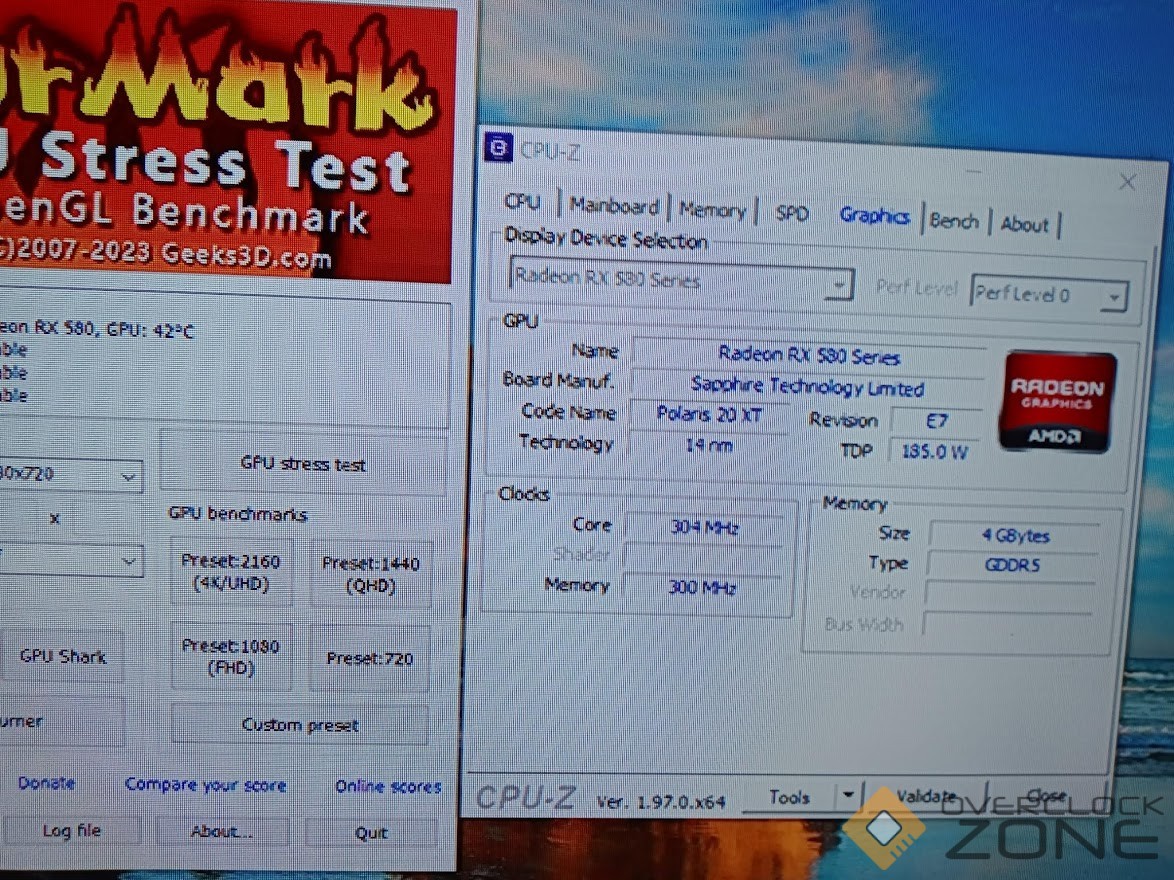Click the GPU: 42°C temperature text in FurMark
The width and height of the screenshot is (1174, 880).
click(150, 330)
